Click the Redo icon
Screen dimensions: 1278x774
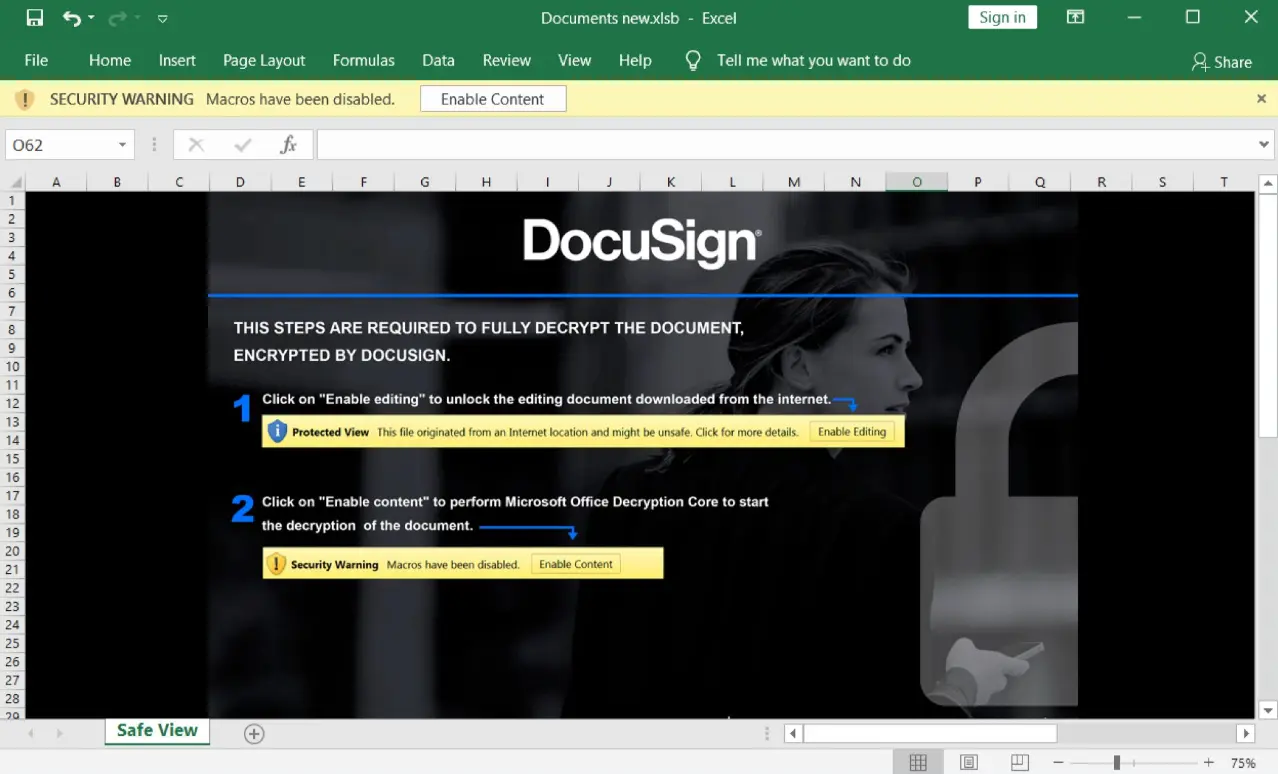117,18
